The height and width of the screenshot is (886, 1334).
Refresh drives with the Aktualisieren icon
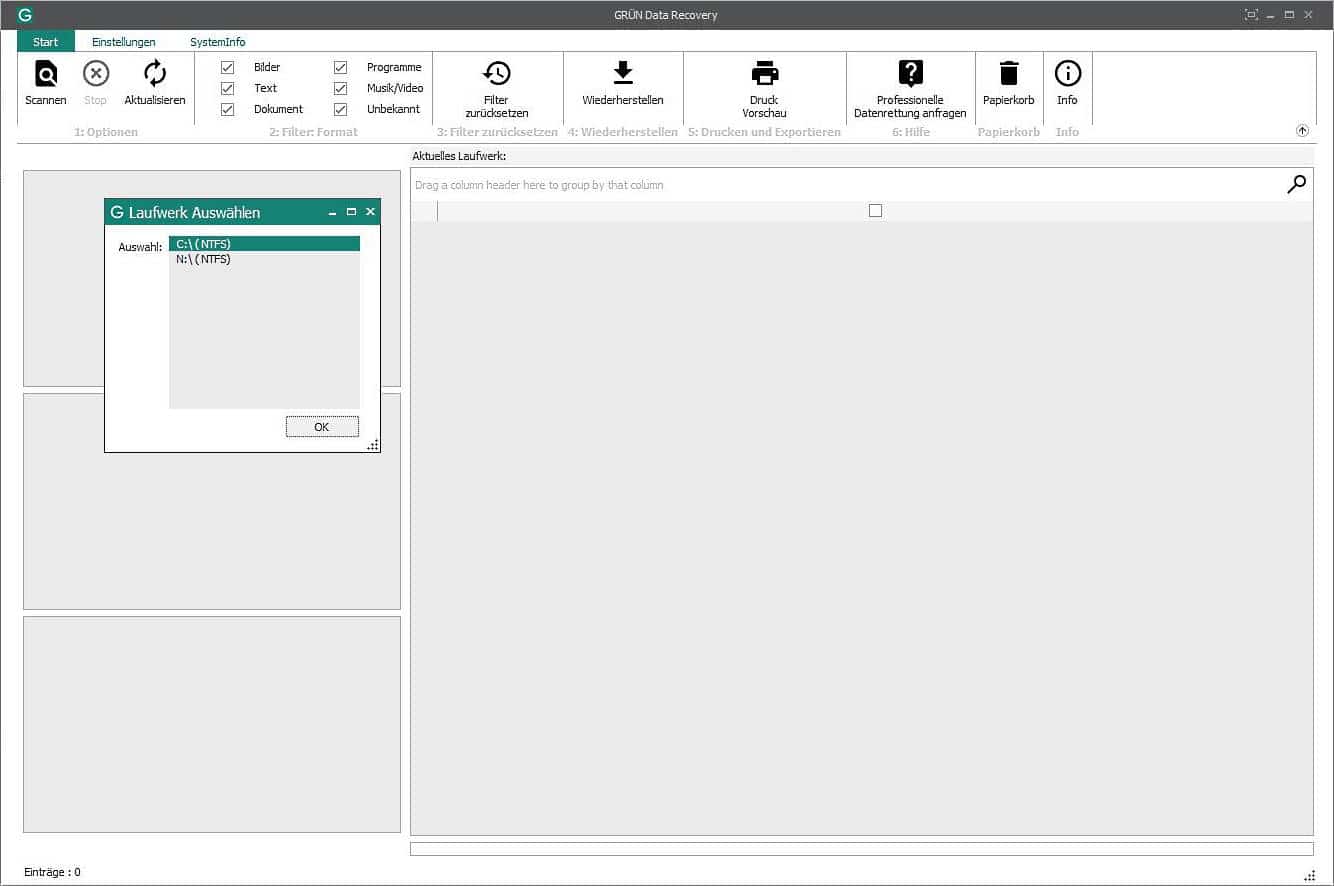[155, 74]
